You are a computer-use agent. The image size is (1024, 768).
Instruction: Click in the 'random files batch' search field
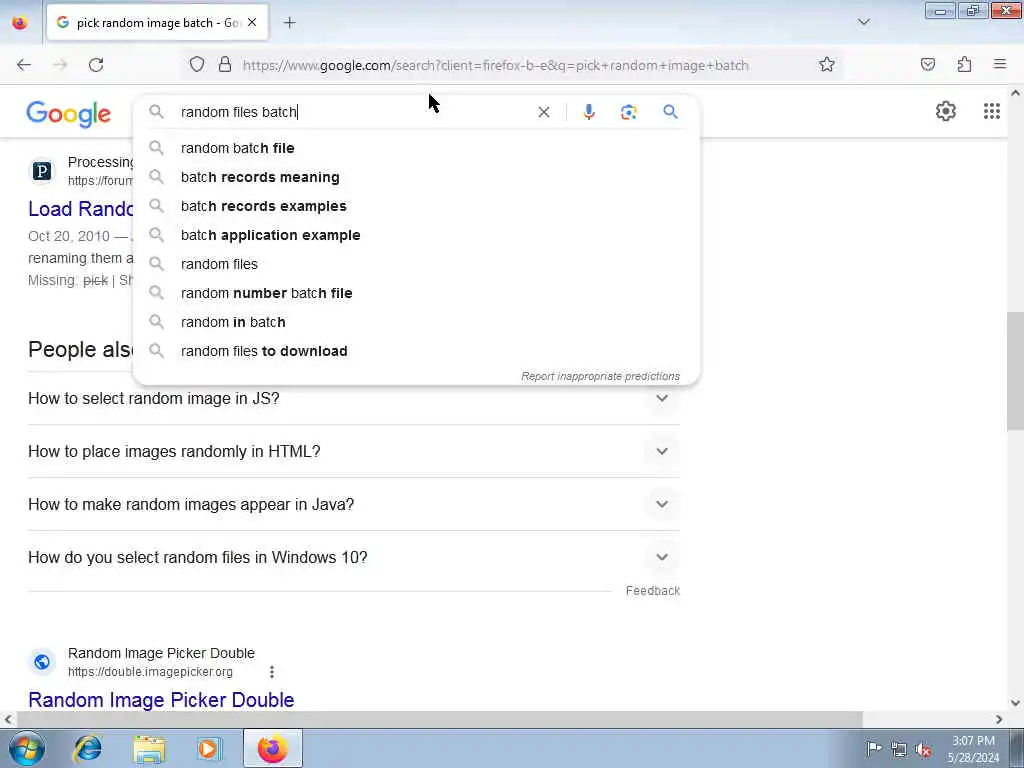[x=353, y=112]
